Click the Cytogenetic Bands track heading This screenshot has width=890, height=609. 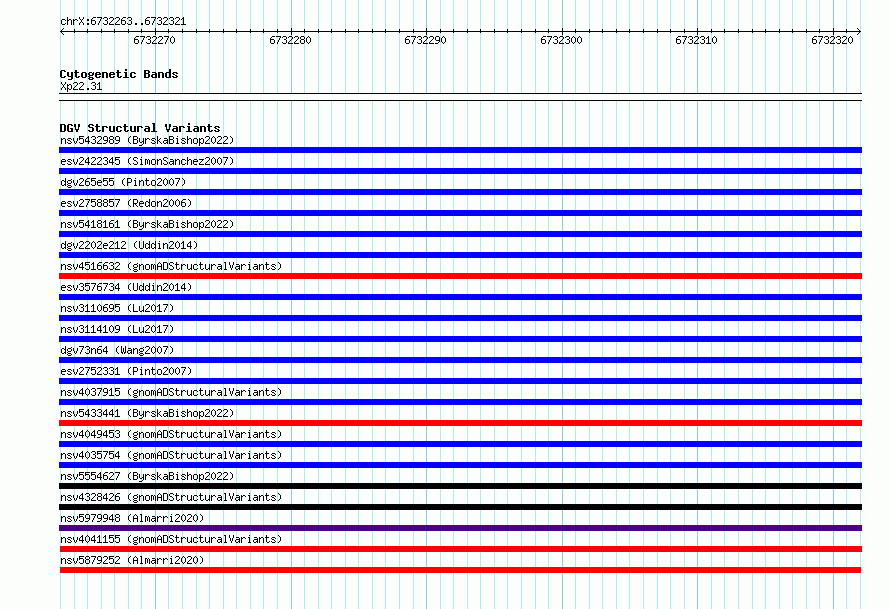(119, 74)
